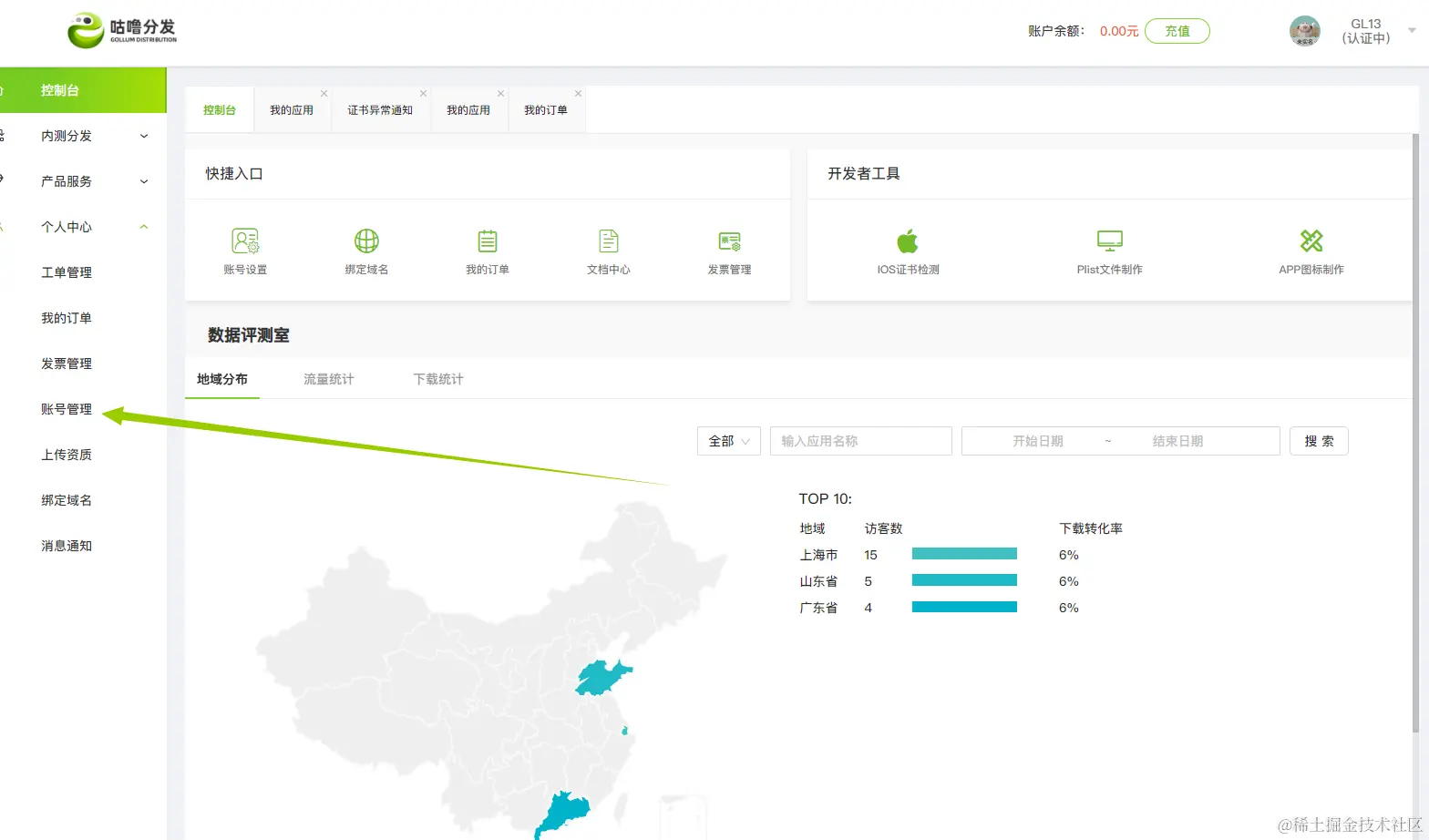Open 工单管理 in the sidebar

(67, 272)
